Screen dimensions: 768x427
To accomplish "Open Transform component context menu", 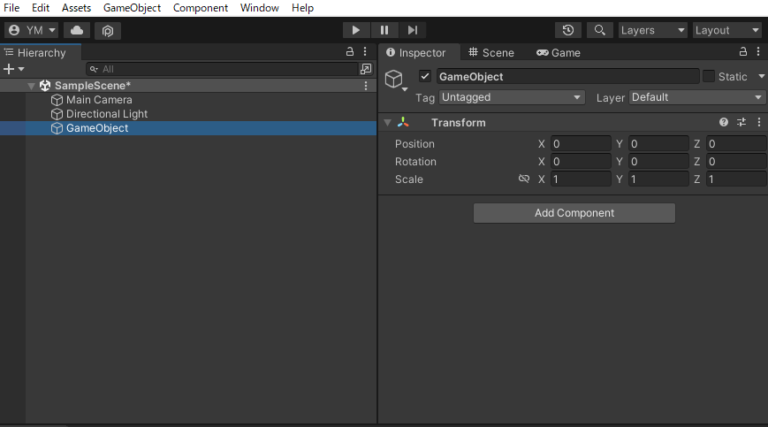I will [759, 122].
